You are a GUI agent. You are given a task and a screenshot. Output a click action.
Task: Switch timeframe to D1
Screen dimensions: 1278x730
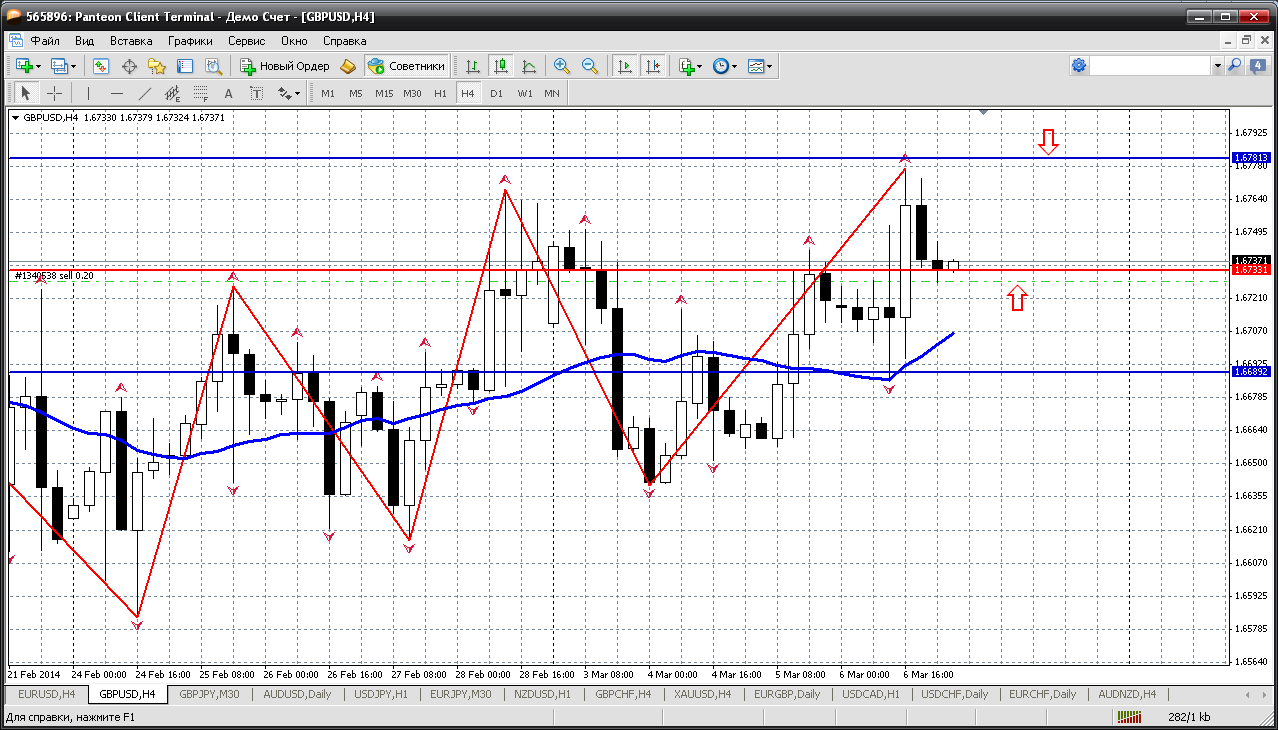[x=496, y=93]
